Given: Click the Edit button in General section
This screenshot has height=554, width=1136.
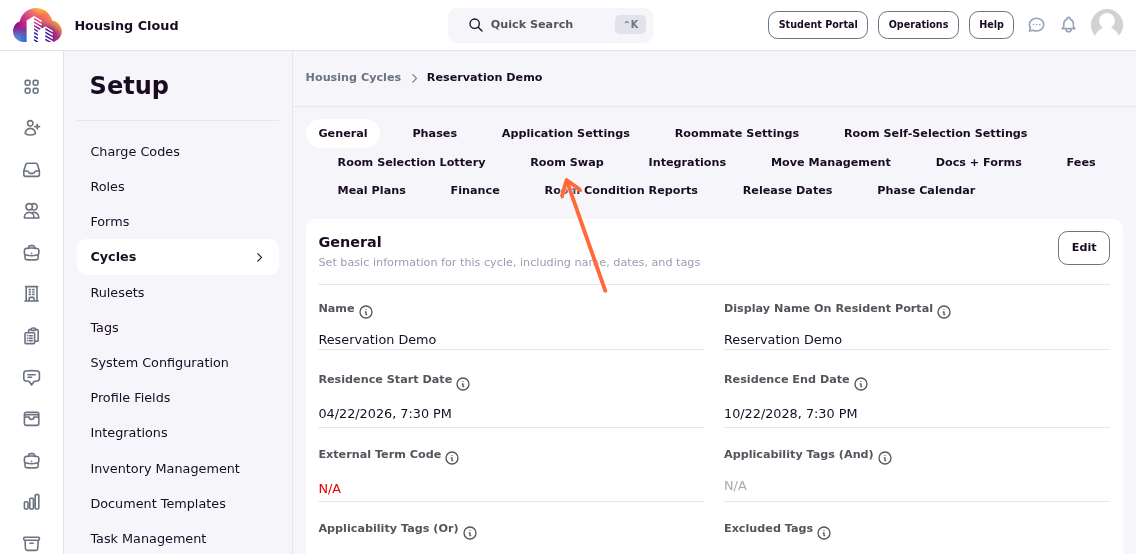Looking at the screenshot, I should tap(1084, 248).
